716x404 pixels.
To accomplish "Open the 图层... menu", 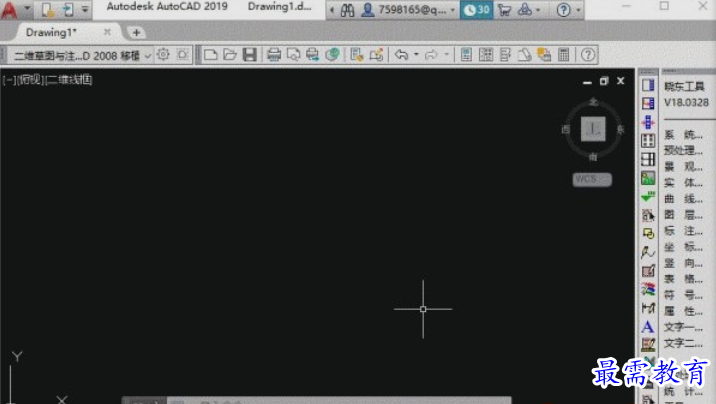I will click(683, 215).
